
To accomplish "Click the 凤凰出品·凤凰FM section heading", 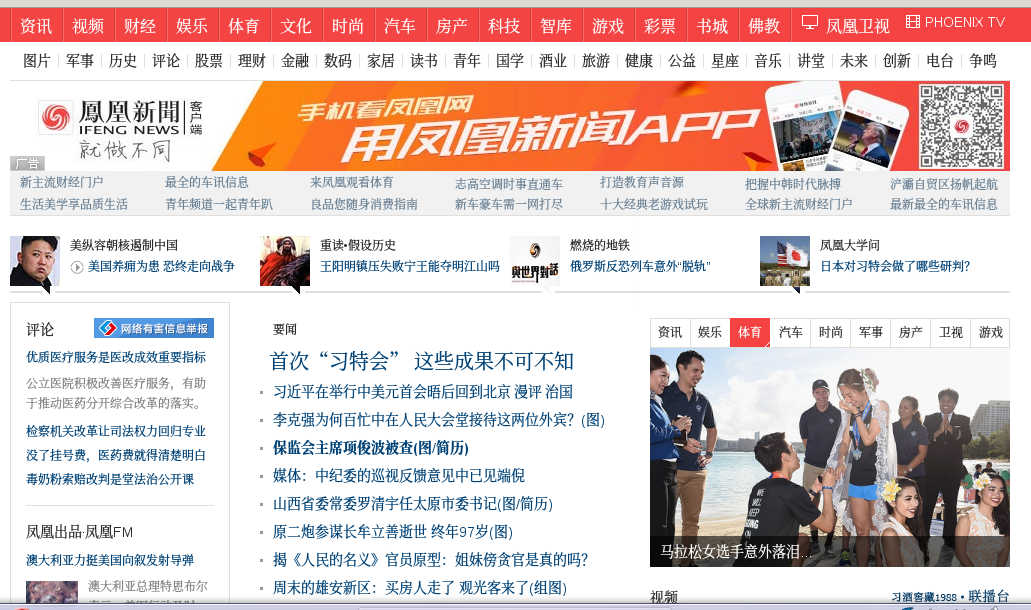I will (x=80, y=532).
